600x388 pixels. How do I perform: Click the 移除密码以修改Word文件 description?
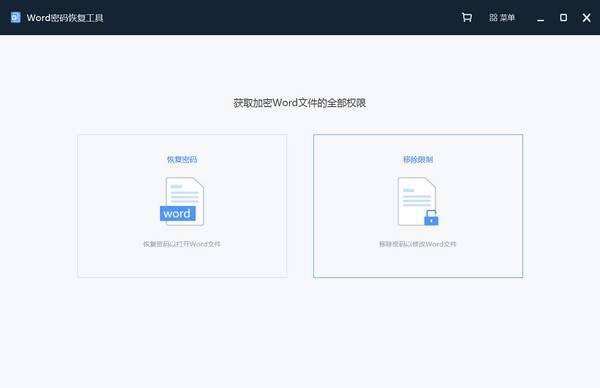click(418, 244)
